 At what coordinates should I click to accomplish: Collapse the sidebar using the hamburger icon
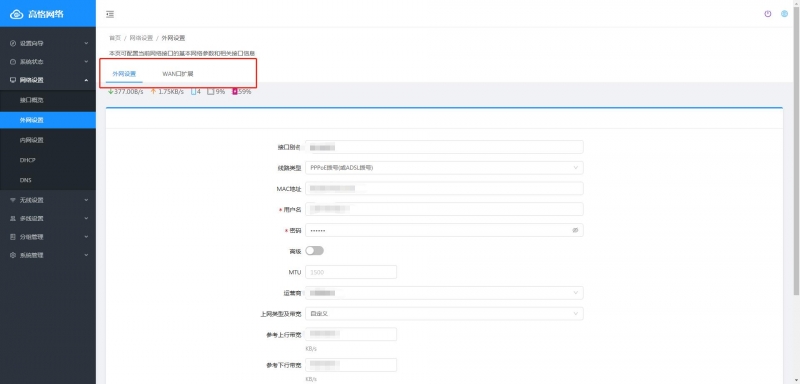click(110, 15)
